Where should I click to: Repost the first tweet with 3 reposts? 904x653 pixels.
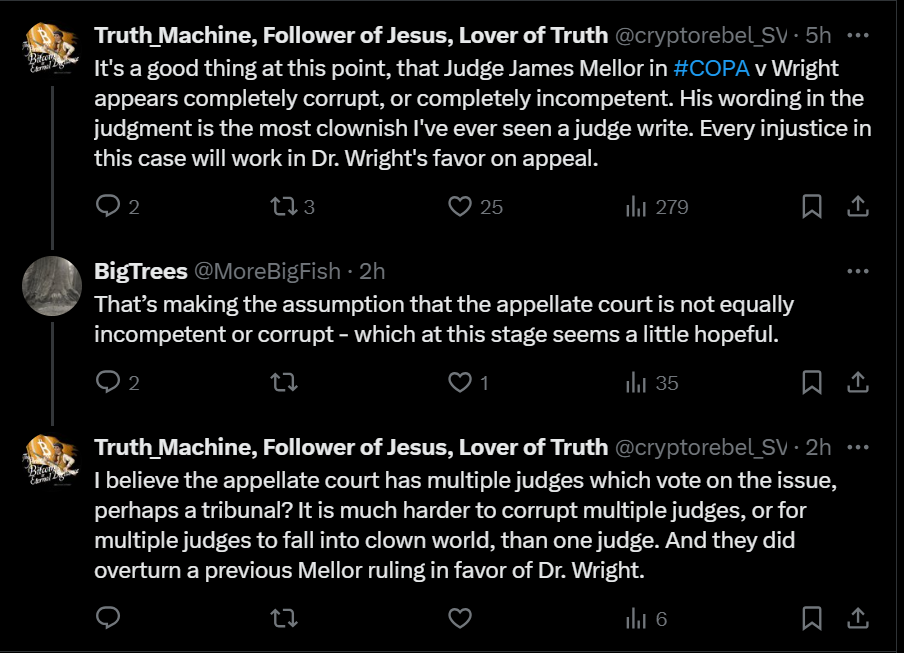tap(284, 207)
